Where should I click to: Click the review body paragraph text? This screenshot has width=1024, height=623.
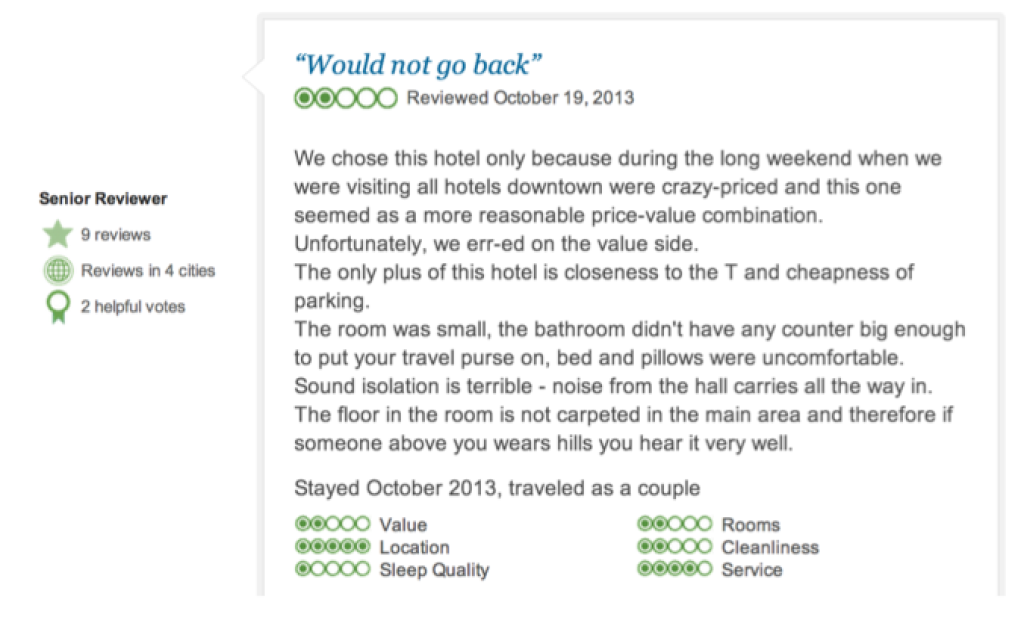630,300
